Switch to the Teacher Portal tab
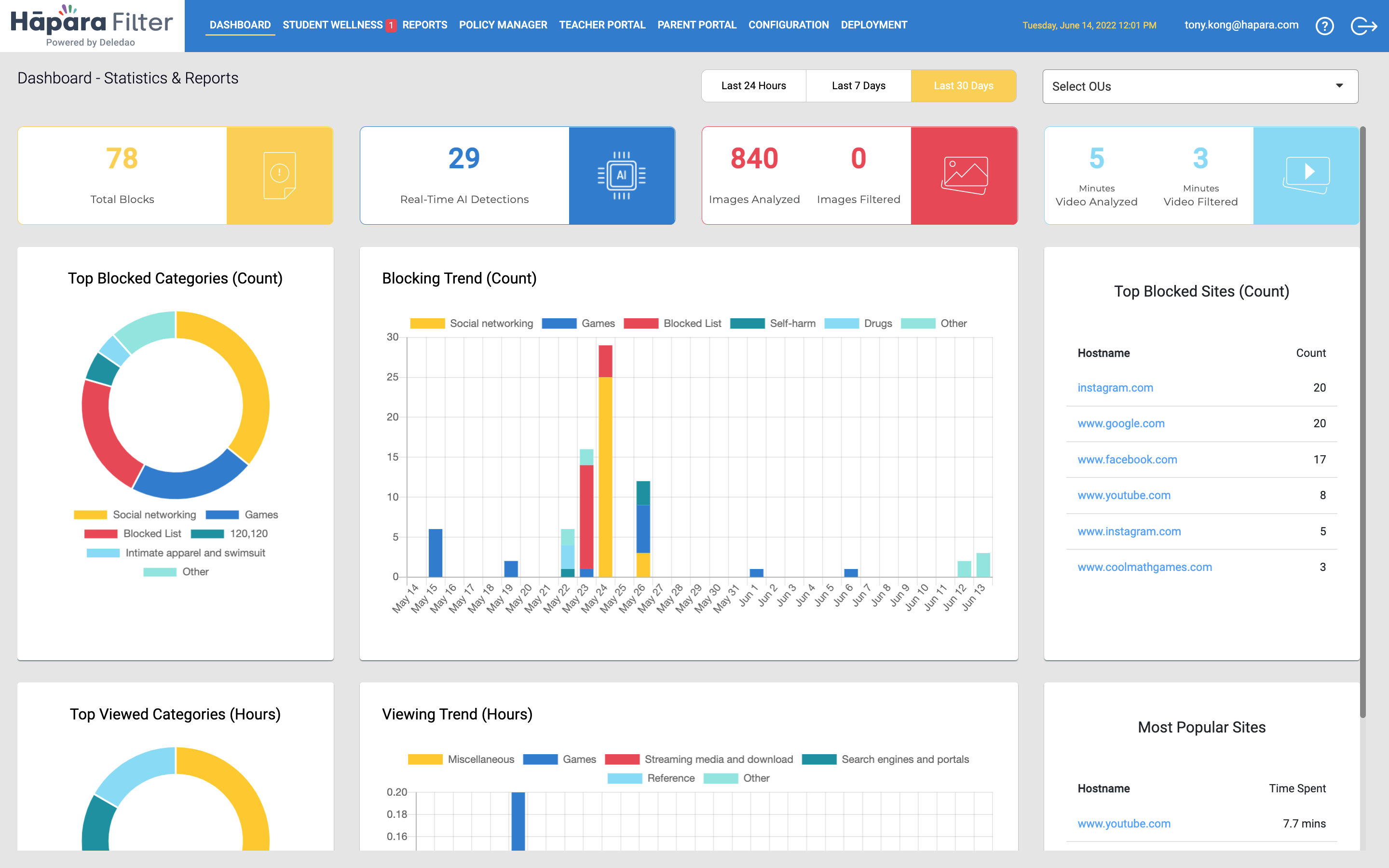The image size is (1389, 868). [x=602, y=25]
